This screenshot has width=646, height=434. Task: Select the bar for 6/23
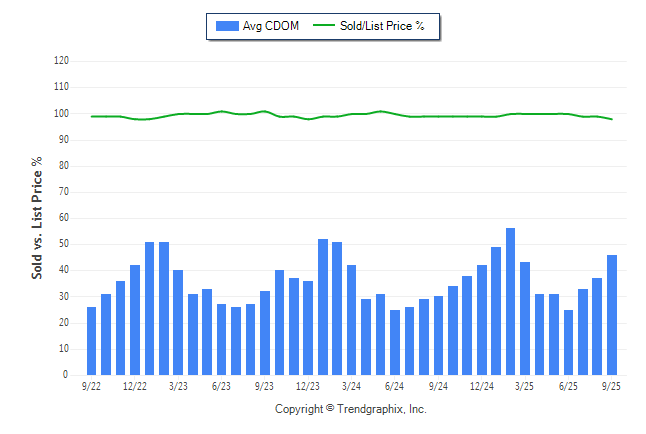click(x=221, y=340)
